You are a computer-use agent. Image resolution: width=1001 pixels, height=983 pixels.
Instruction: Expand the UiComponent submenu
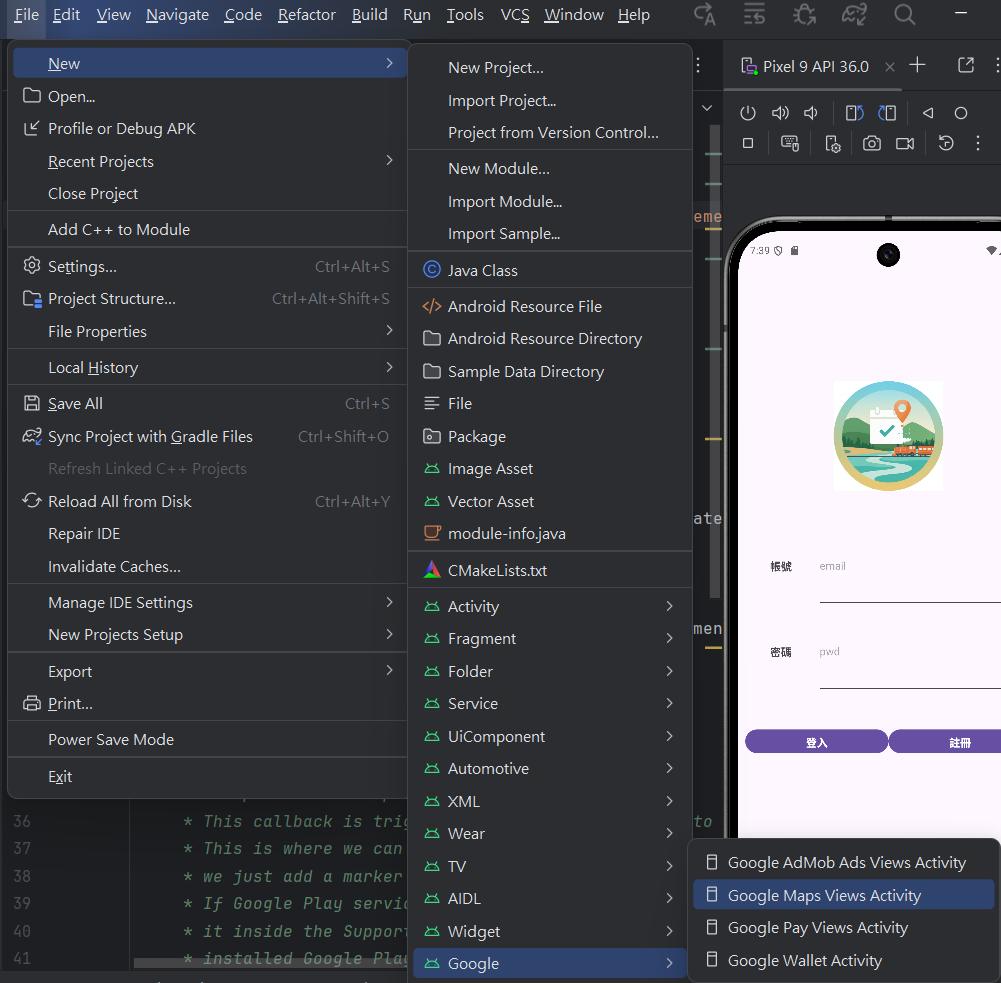(x=550, y=737)
